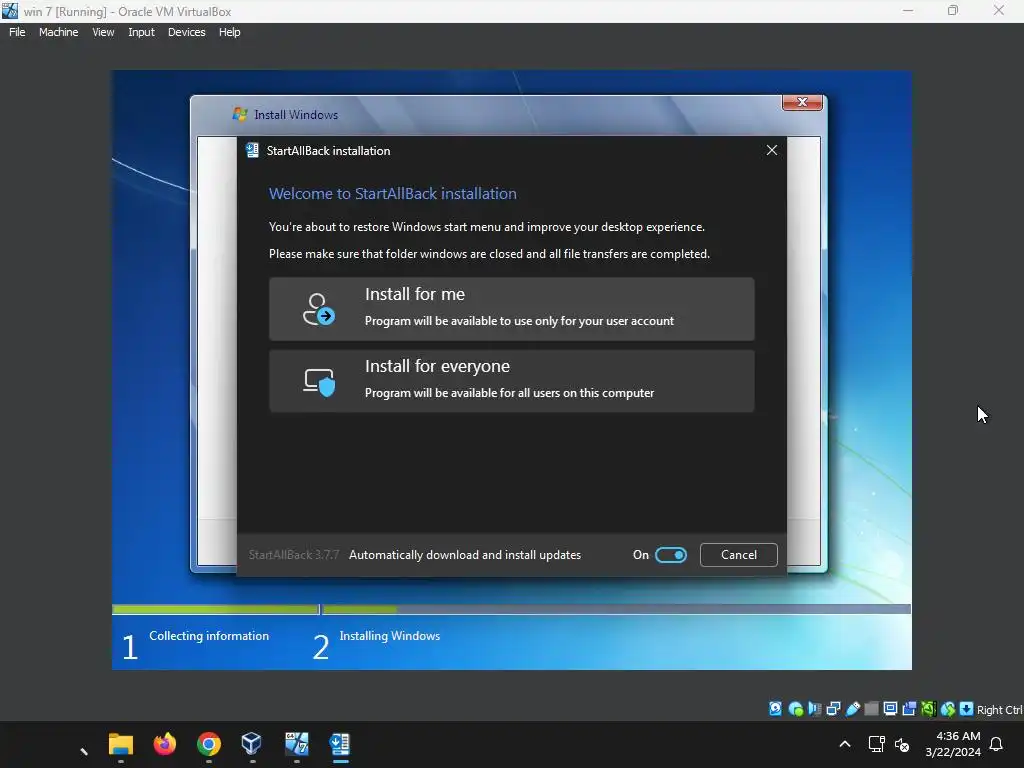Click the StartAllBack dialog title icon
Image resolution: width=1024 pixels, height=768 pixels.
(x=252, y=150)
